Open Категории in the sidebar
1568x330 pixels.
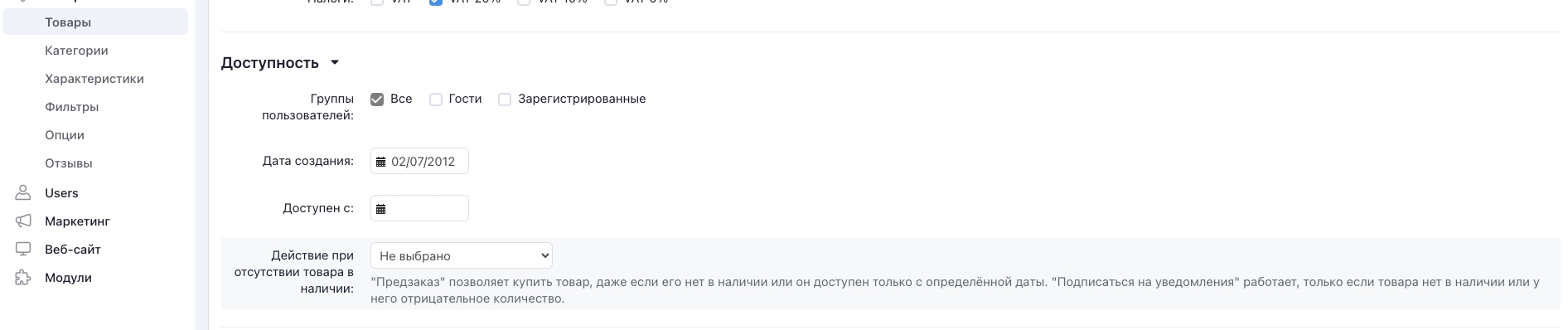(76, 51)
